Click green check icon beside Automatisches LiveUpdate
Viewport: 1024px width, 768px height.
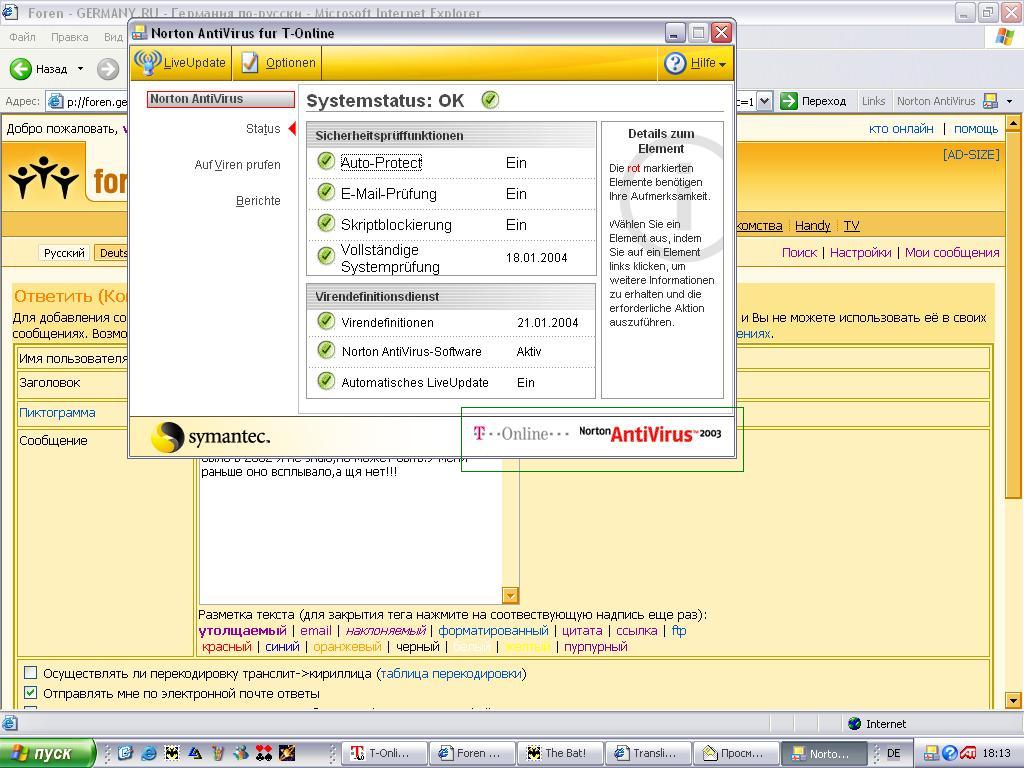(326, 380)
